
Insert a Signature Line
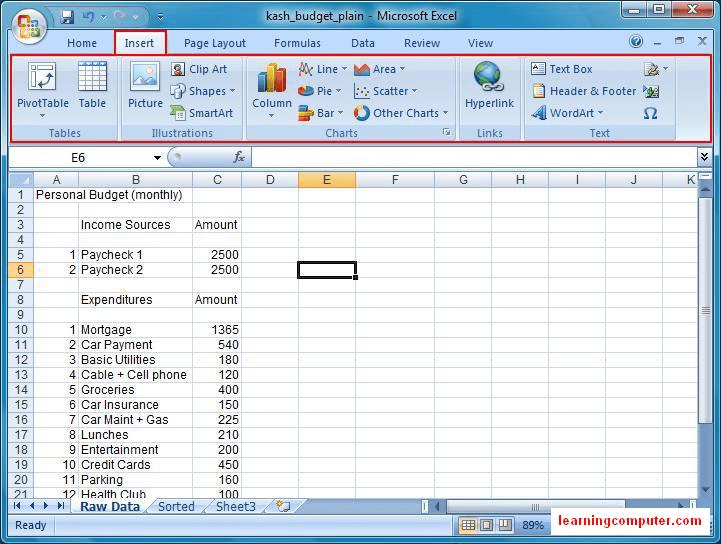[x=656, y=69]
